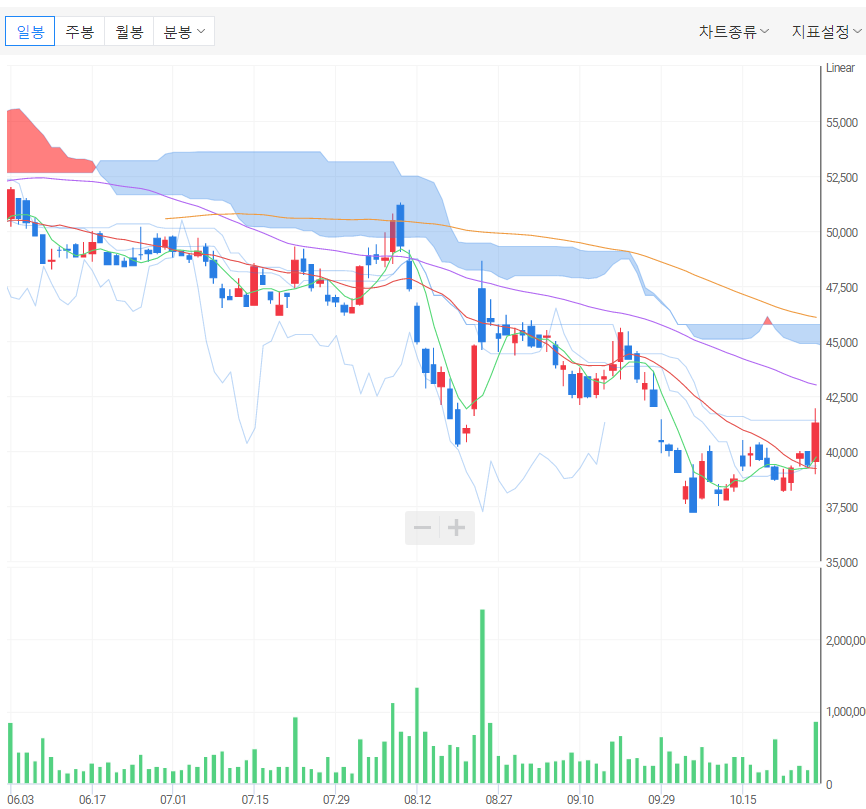The image size is (866, 809).
Task: Select the 일봉 daily chart tab
Action: point(30,31)
